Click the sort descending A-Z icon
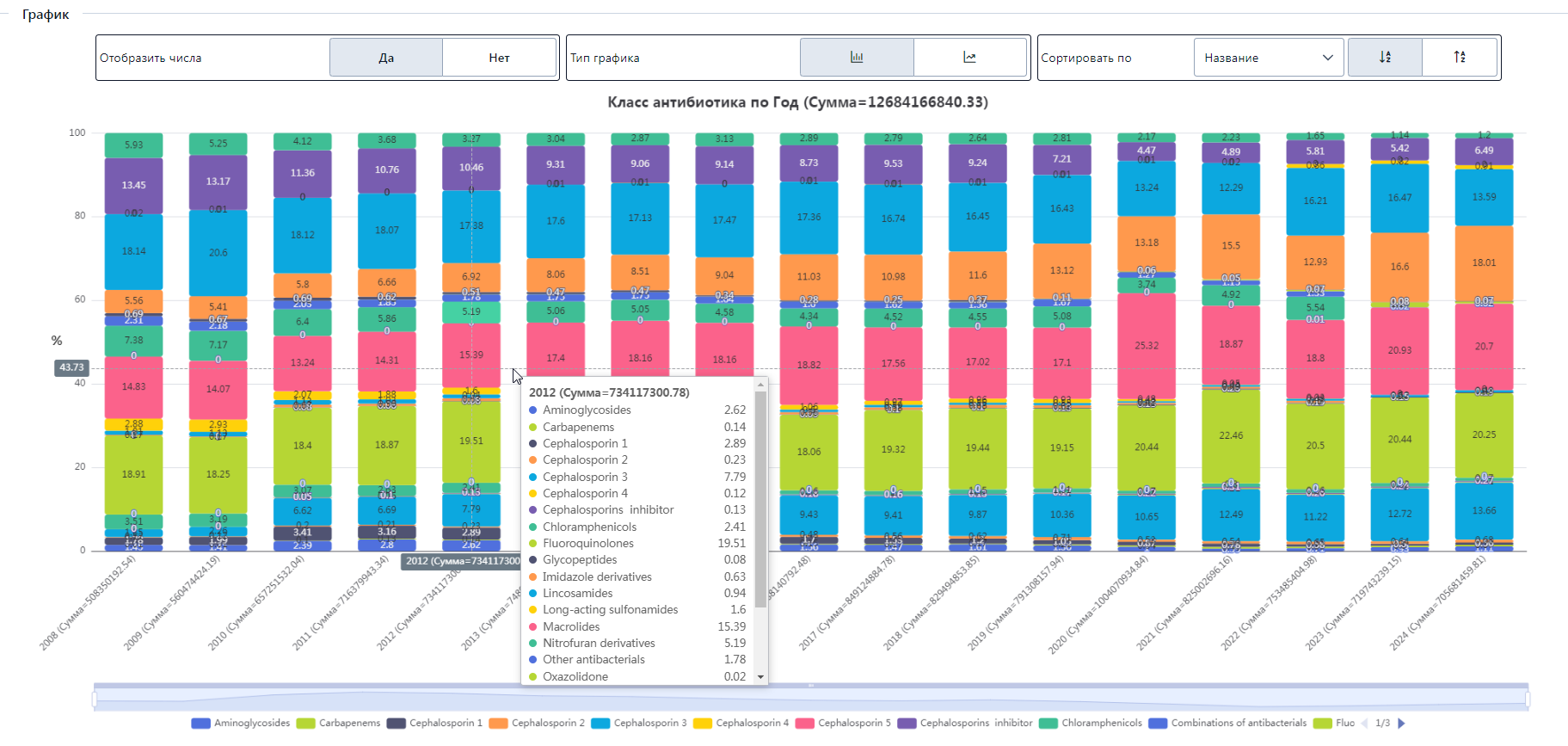The width and height of the screenshot is (1568, 746). point(1385,58)
